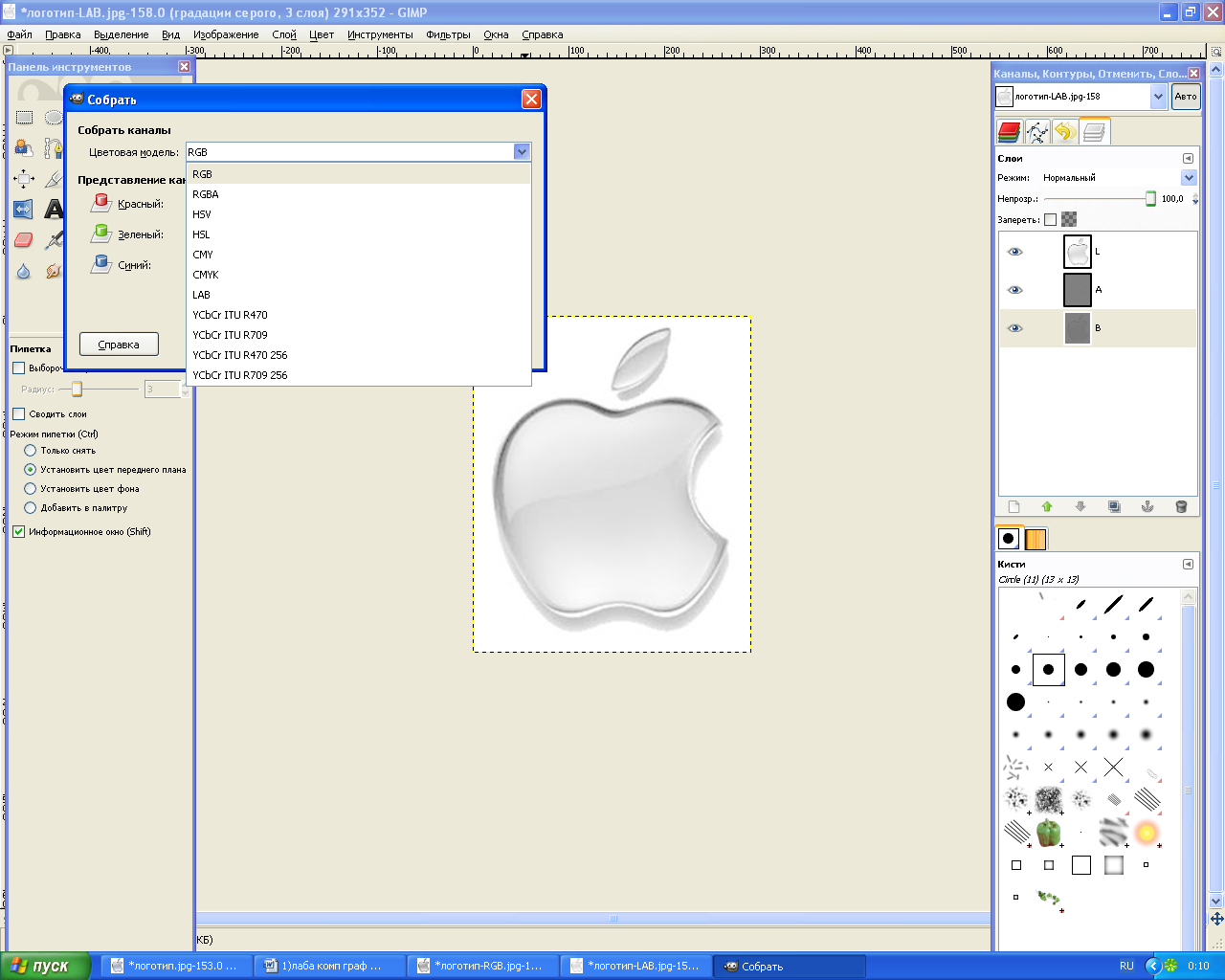Click the layer opacity slider handle
Image resolution: width=1225 pixels, height=980 pixels.
coord(1150,198)
